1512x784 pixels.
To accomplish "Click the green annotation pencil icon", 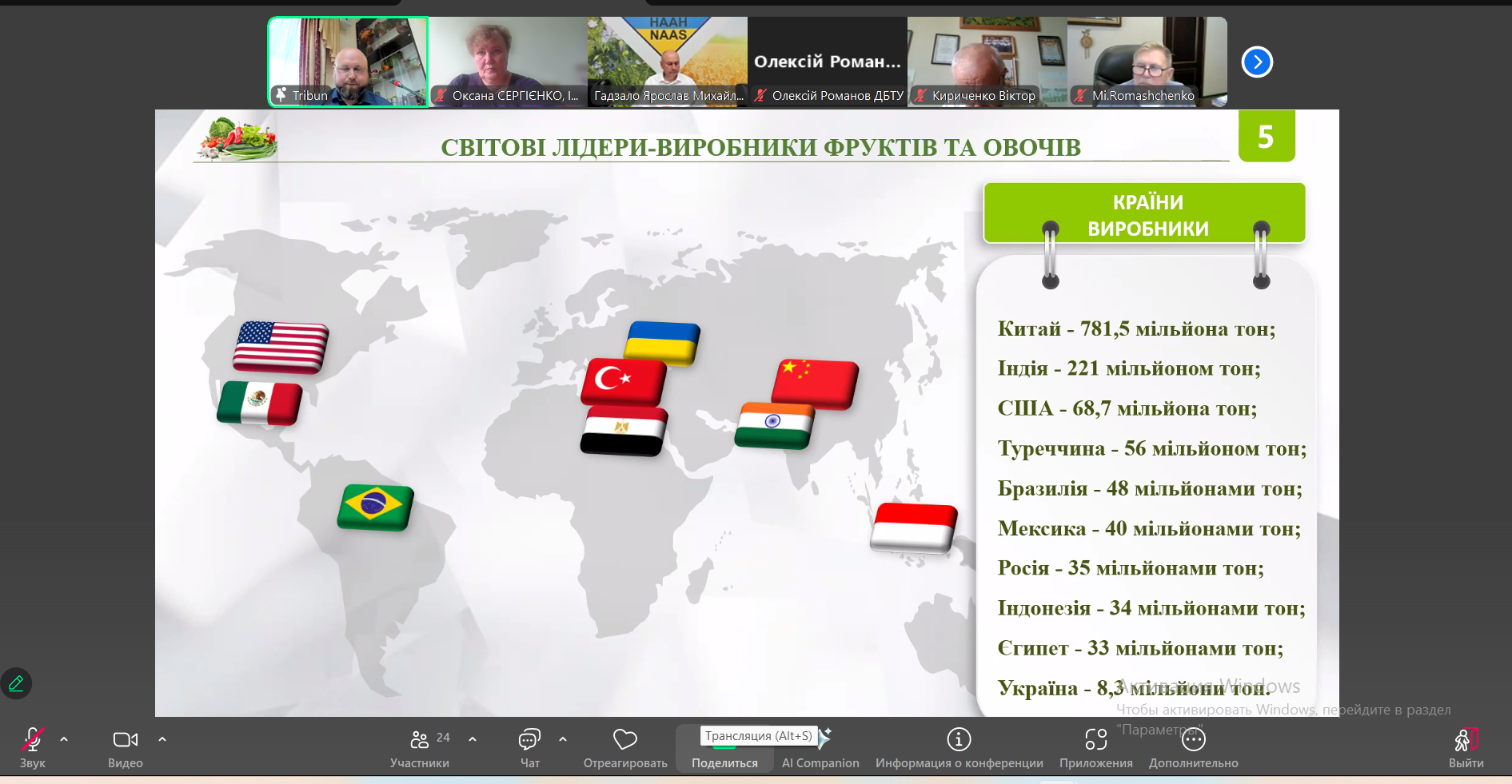I will (x=16, y=683).
